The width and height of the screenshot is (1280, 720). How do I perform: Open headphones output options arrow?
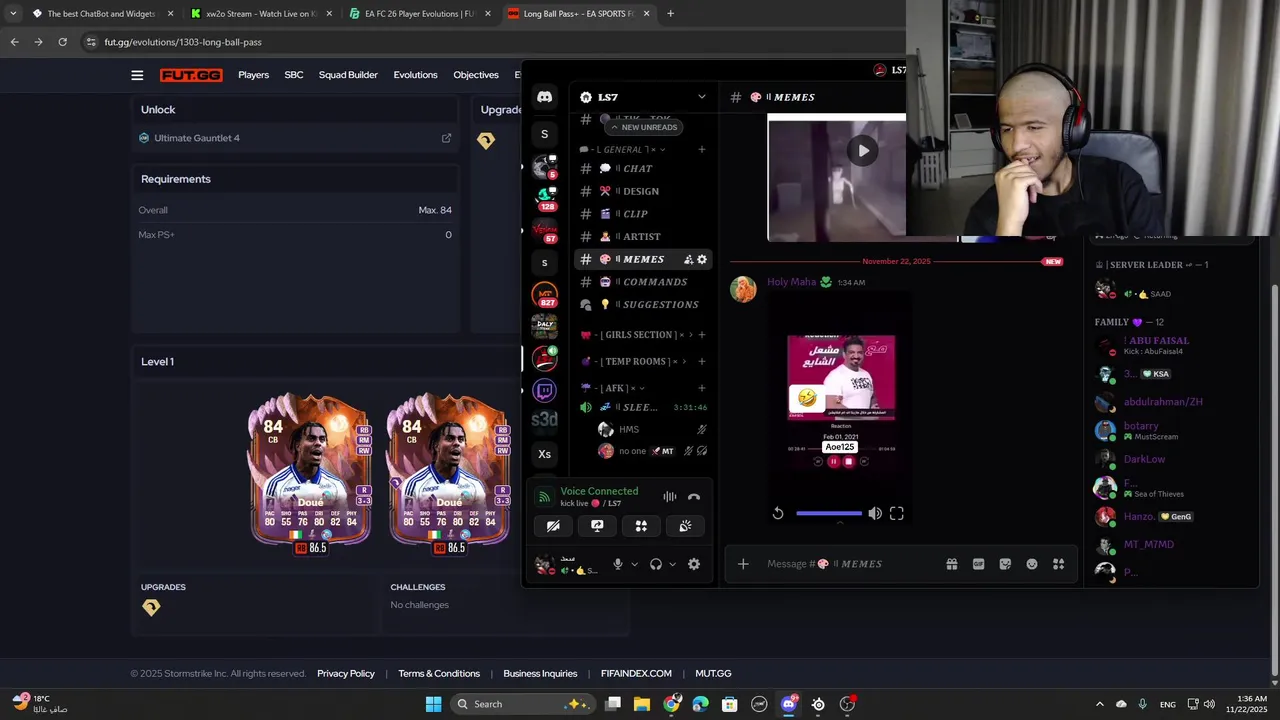(x=672, y=564)
